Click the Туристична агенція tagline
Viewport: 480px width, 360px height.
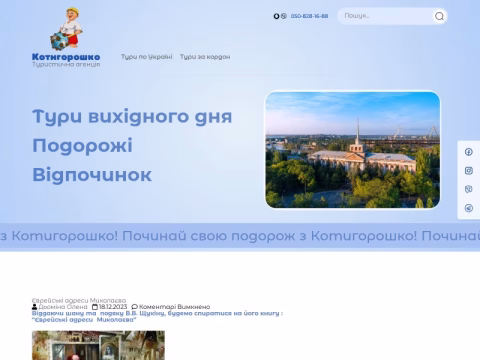[66, 64]
